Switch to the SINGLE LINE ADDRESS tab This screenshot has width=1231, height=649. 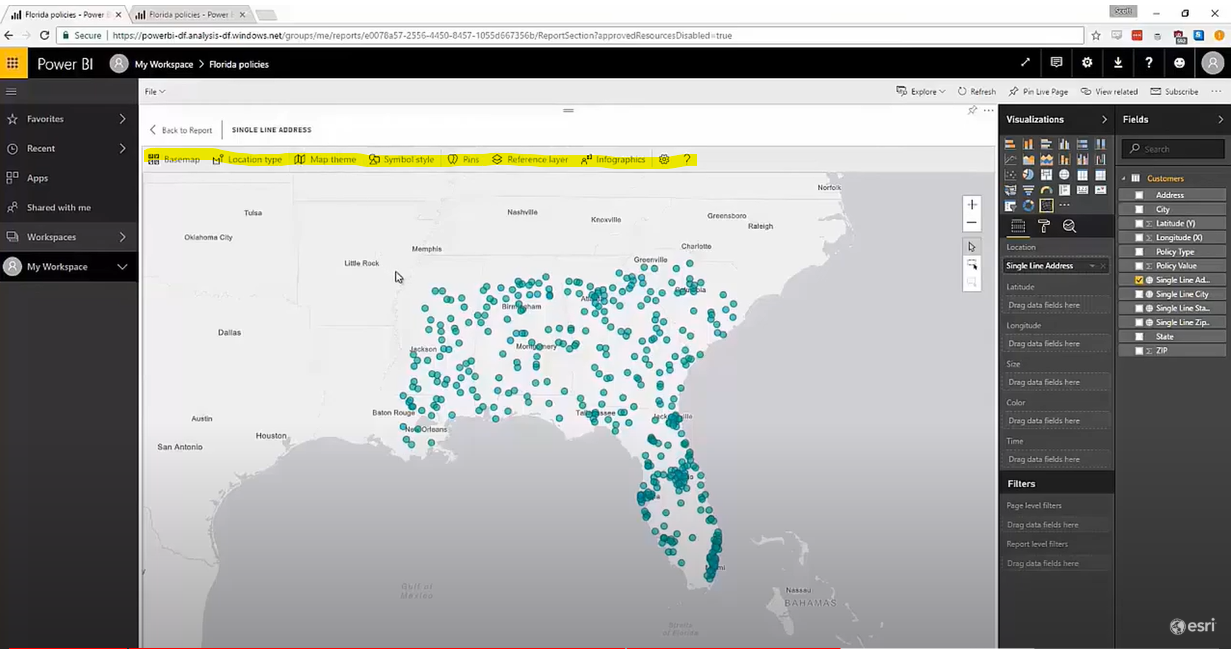pyautogui.click(x=271, y=129)
